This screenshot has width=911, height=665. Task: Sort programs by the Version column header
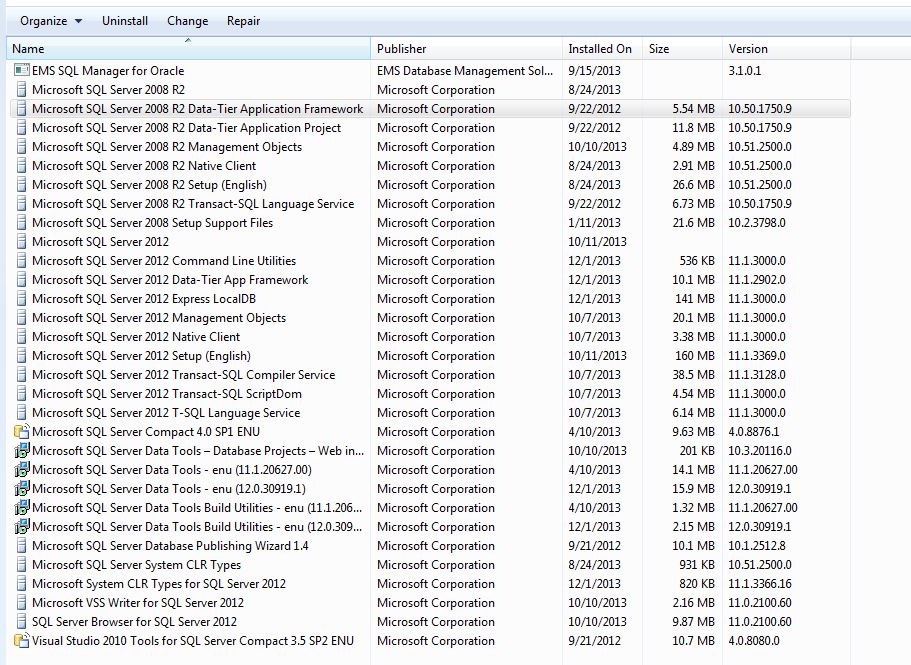point(787,49)
